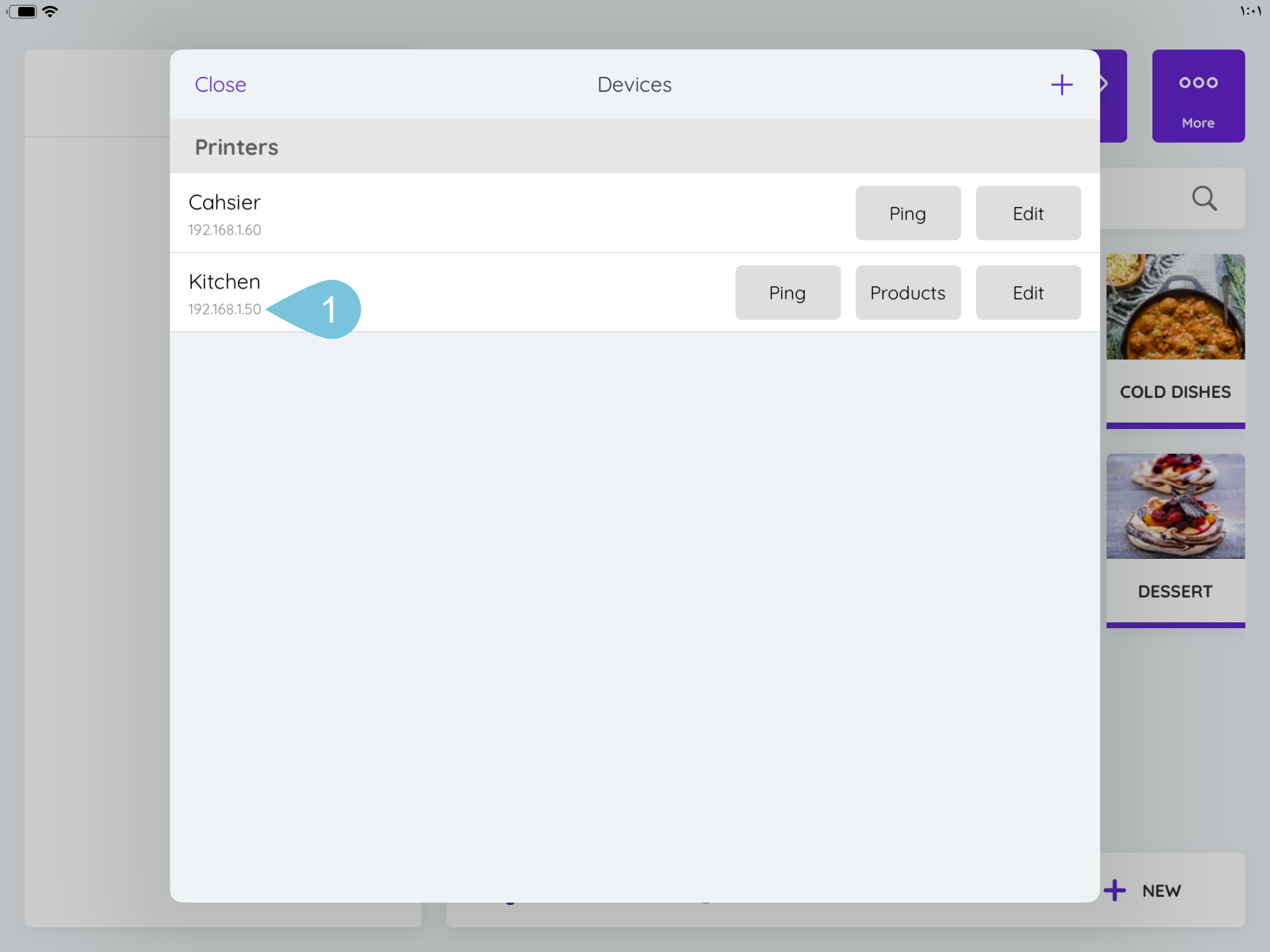Select the Cold Dishes category photo
This screenshot has height=952, width=1270.
point(1175,307)
